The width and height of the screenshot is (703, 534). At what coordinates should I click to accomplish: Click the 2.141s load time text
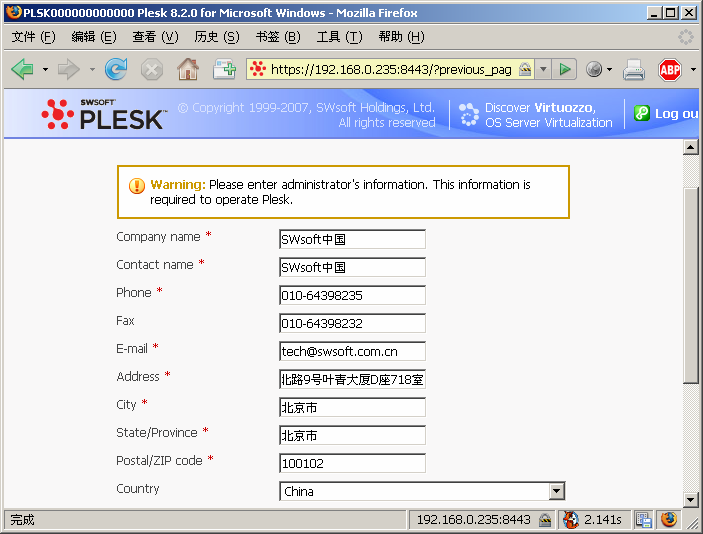click(x=603, y=520)
